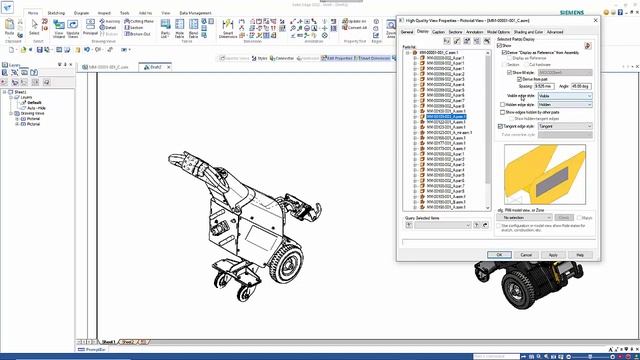
Task: Click the Parts list vertical scrollbar
Action: click(488, 130)
